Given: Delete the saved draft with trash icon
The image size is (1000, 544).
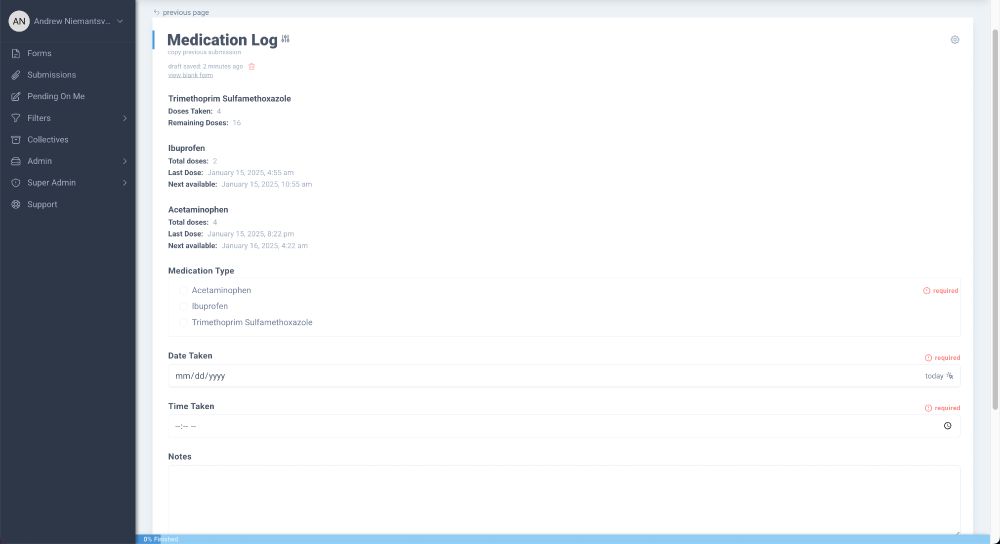Looking at the screenshot, I should coord(251,66).
